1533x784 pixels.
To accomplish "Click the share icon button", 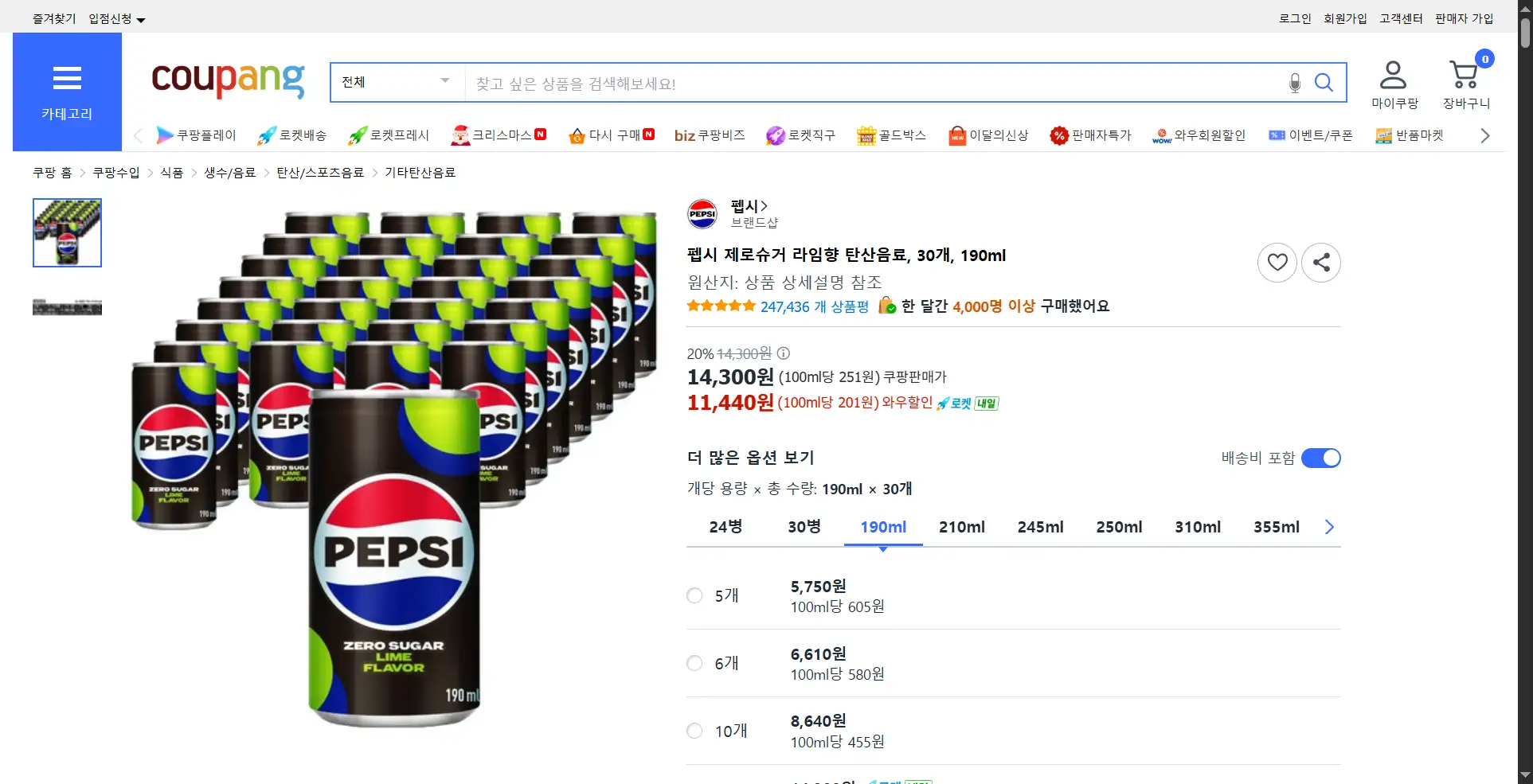I will pos(1320,262).
